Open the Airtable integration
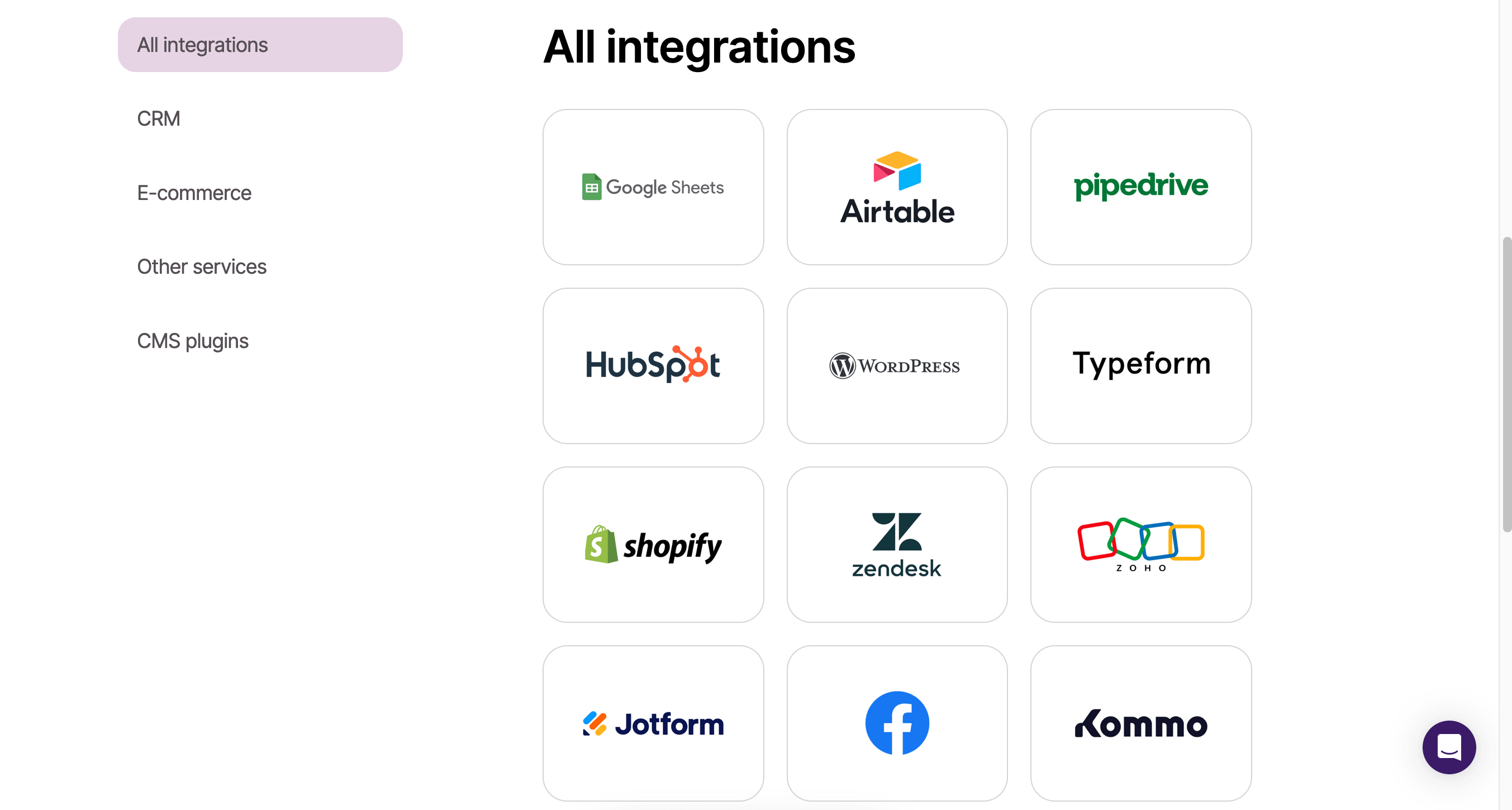This screenshot has width=1512, height=810. pos(897,187)
